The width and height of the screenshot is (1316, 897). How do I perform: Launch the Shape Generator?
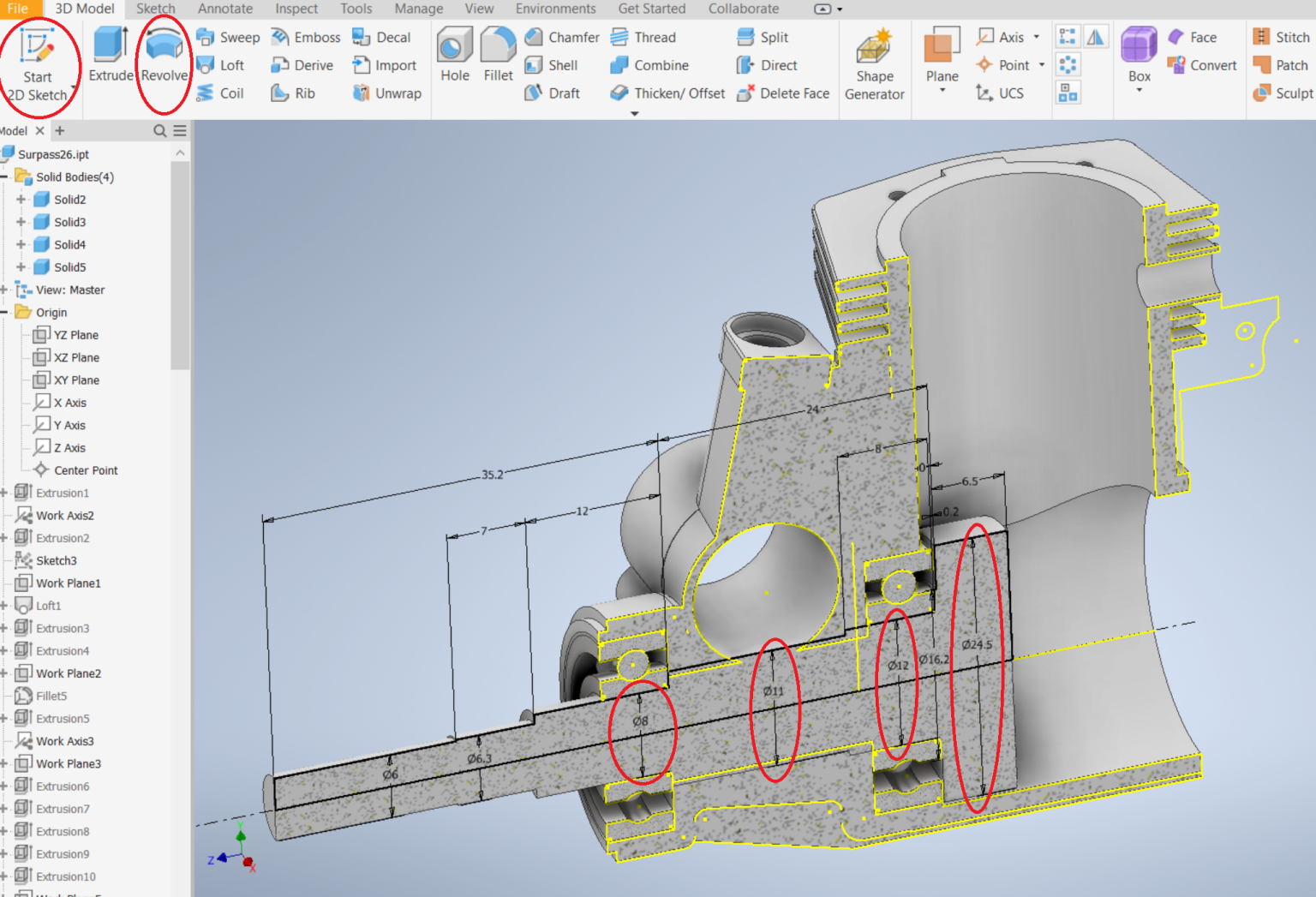point(874,62)
